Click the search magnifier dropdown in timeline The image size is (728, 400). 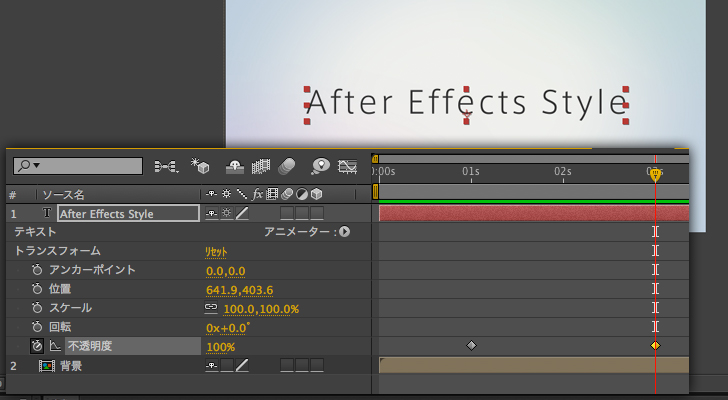[29, 166]
